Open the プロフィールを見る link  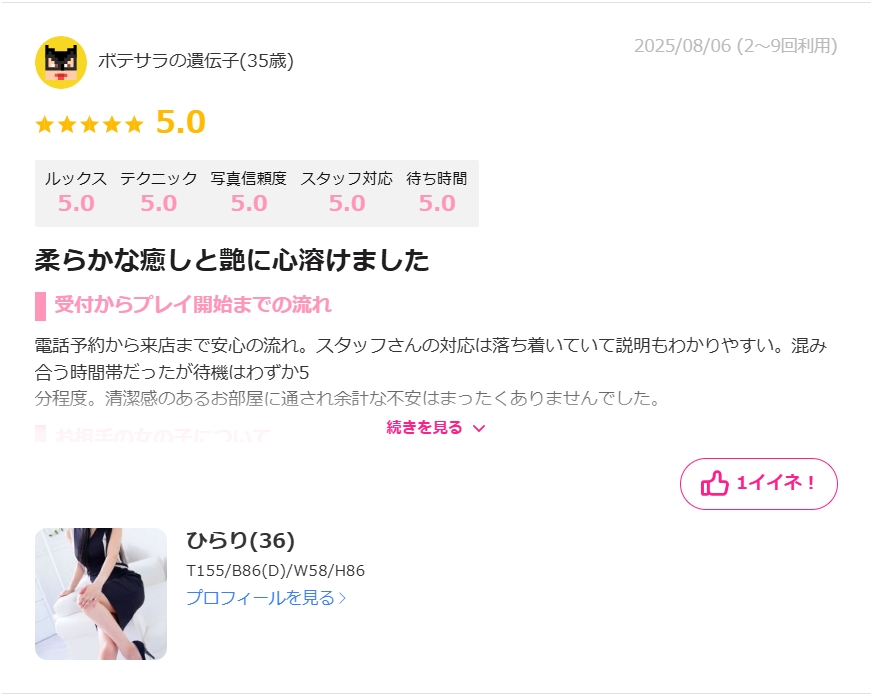[266, 598]
